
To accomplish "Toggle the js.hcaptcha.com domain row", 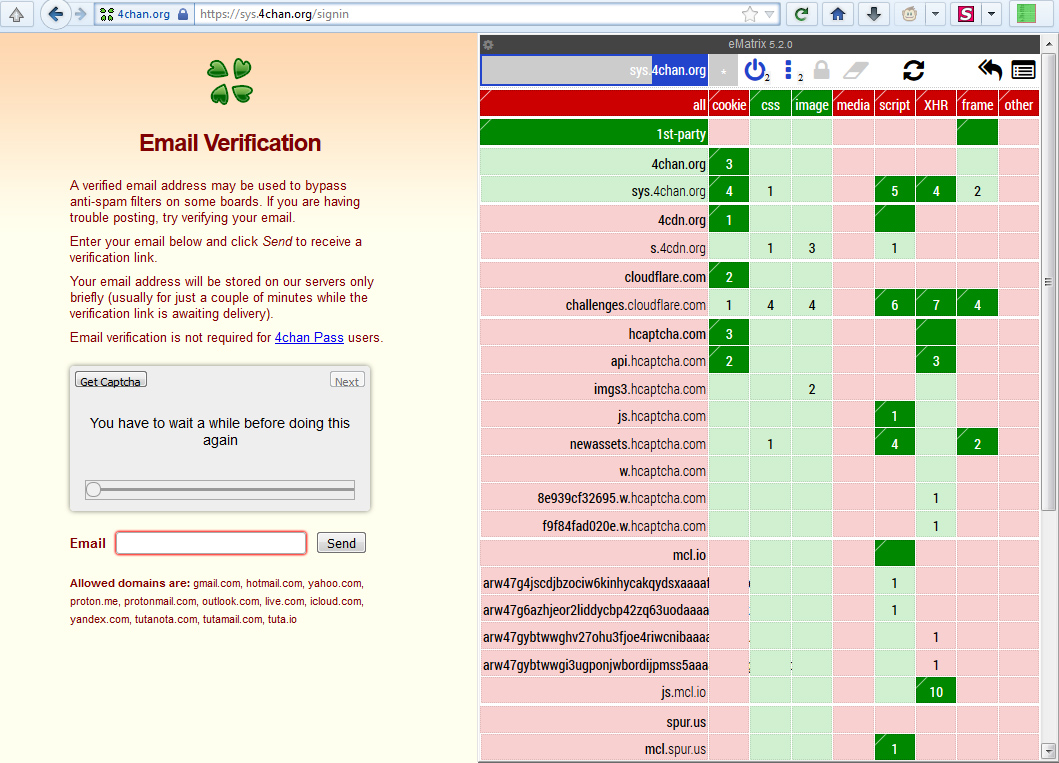I will pyautogui.click(x=594, y=416).
